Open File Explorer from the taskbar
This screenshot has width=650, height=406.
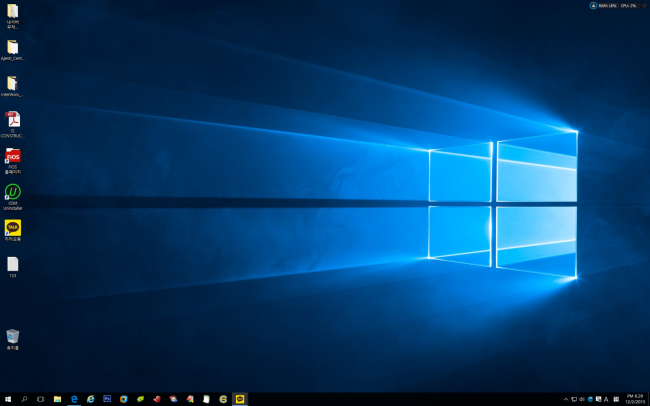(x=58, y=399)
